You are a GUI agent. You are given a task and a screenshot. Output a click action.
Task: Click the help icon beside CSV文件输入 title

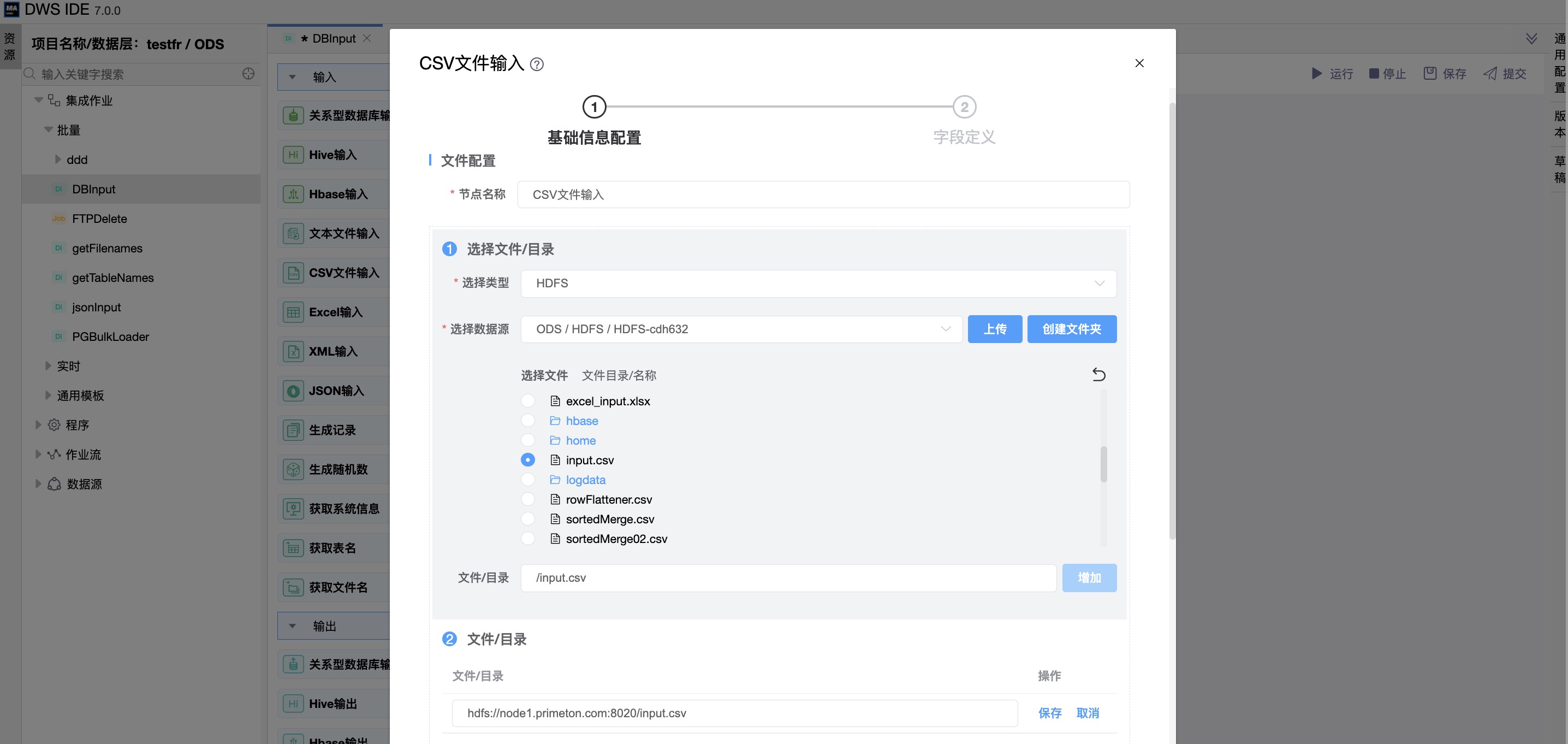536,64
